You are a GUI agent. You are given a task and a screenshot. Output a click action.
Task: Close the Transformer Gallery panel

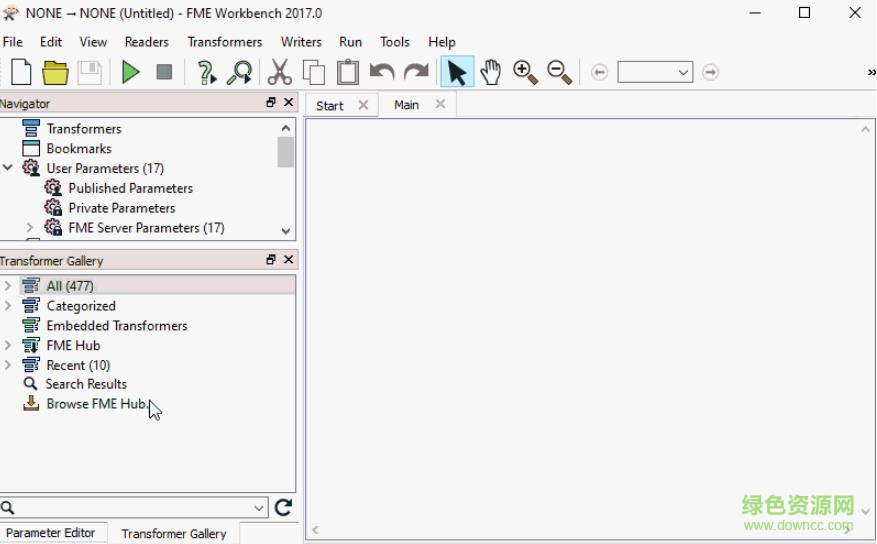289,259
